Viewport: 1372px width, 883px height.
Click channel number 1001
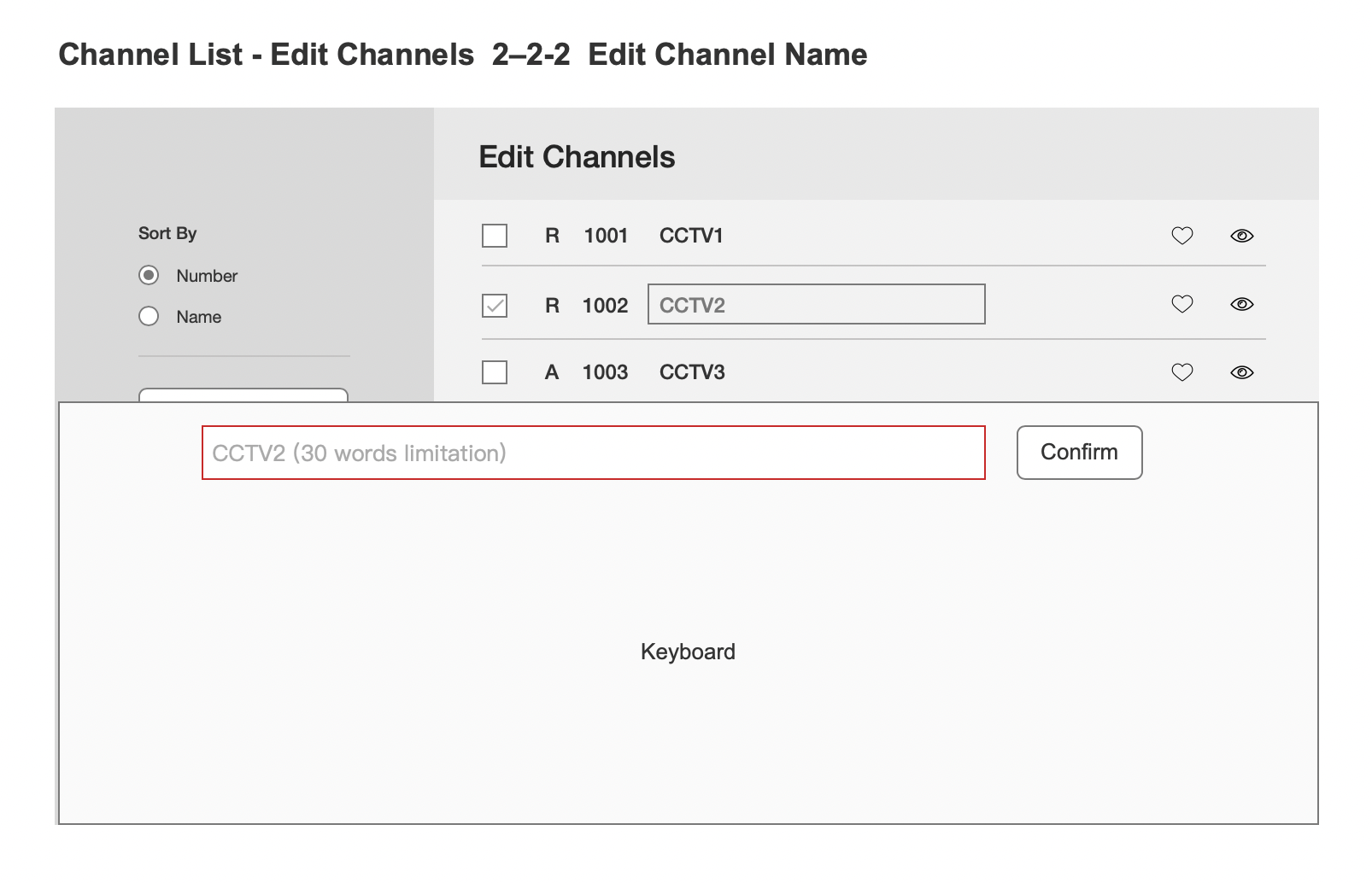(606, 236)
